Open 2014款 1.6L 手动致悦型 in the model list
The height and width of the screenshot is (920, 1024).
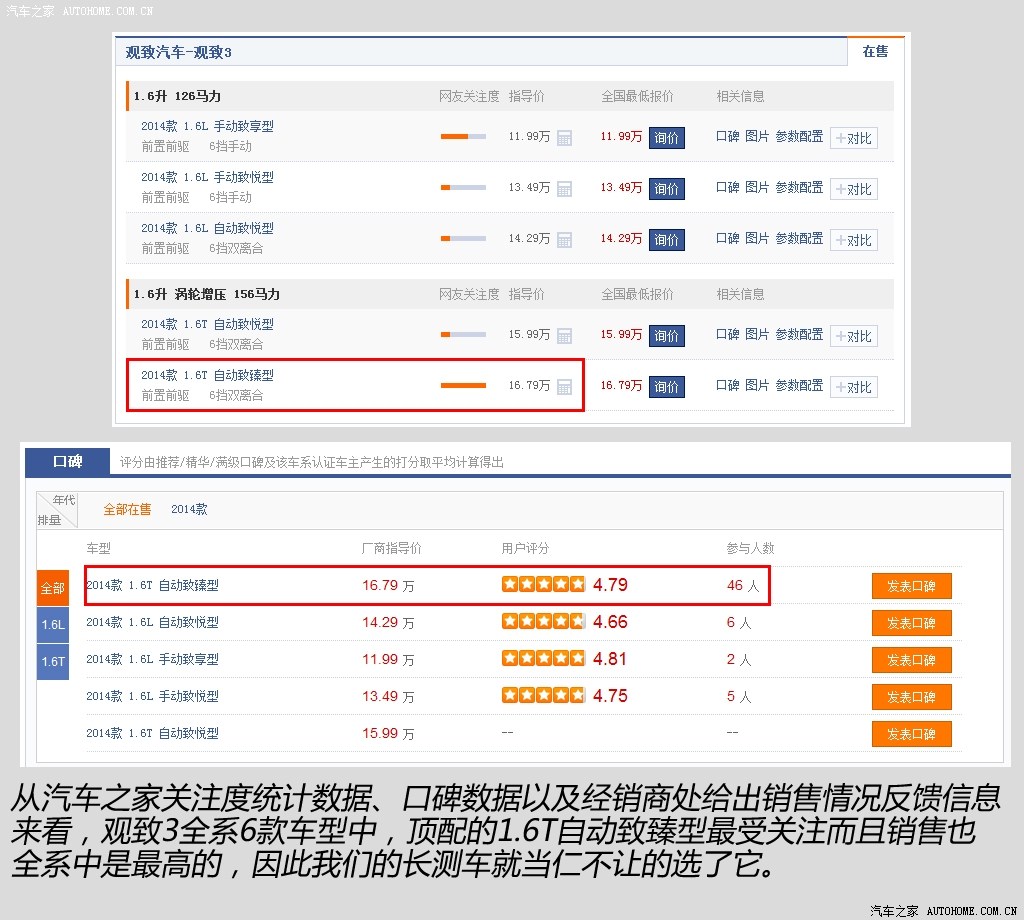pyautogui.click(x=208, y=178)
